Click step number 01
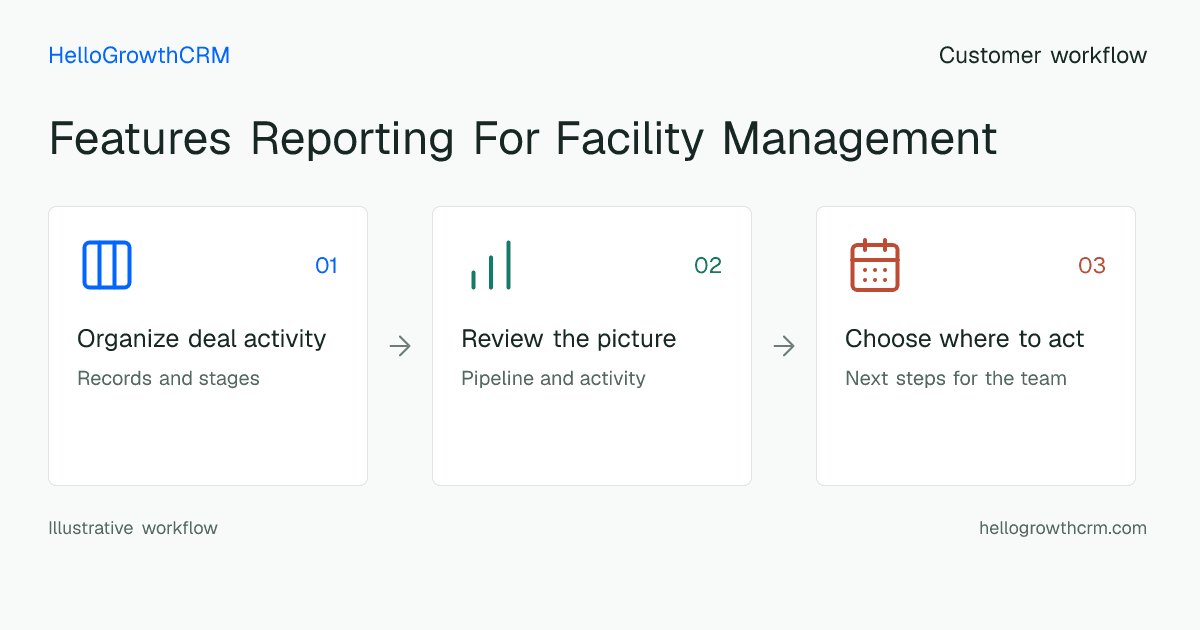The image size is (1200, 630). pos(327,266)
